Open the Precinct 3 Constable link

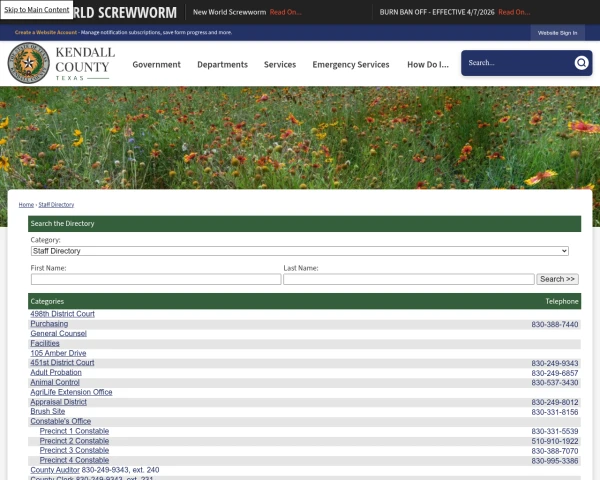(74, 451)
